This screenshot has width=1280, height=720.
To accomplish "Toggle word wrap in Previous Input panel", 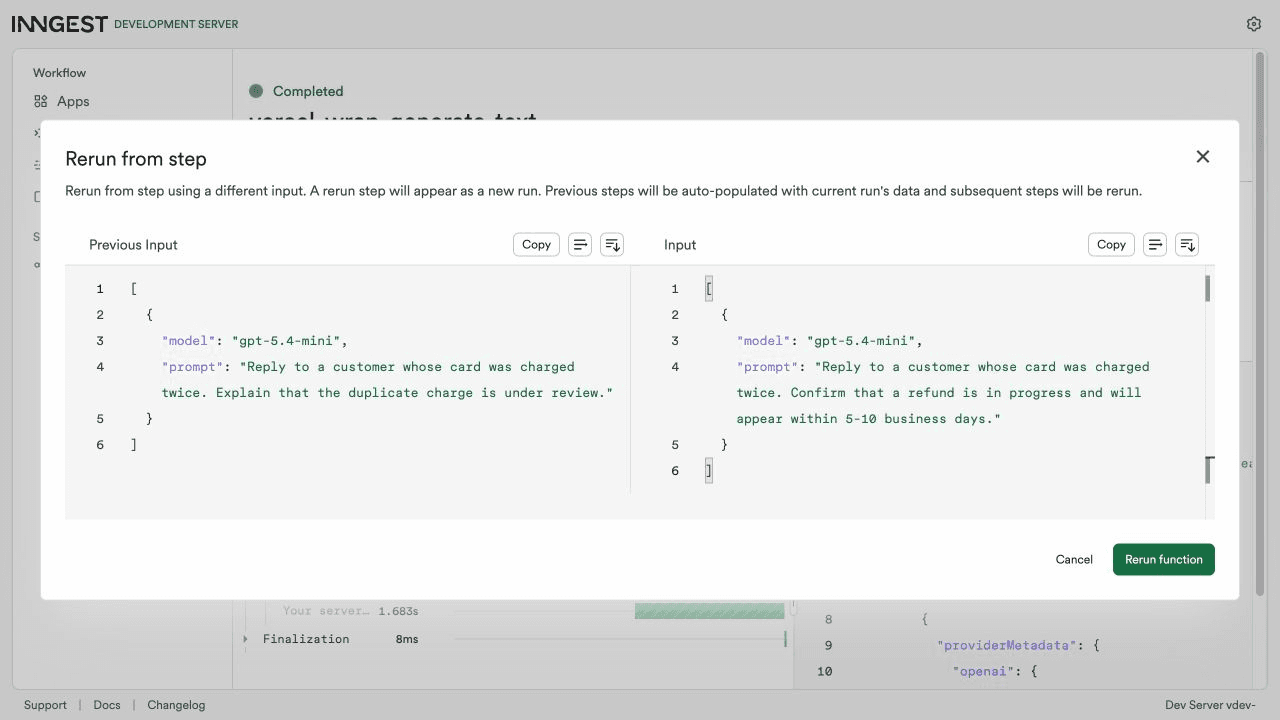I will coord(580,244).
